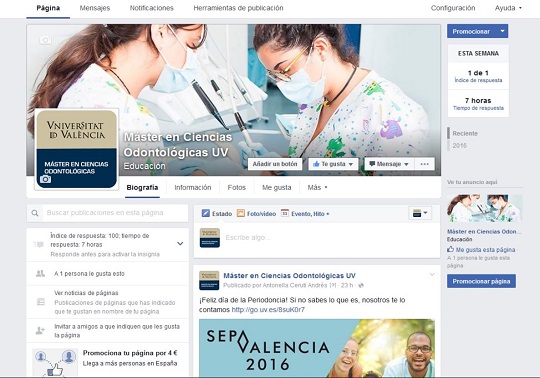Open Herramientas de publicación tab

pos(238,8)
